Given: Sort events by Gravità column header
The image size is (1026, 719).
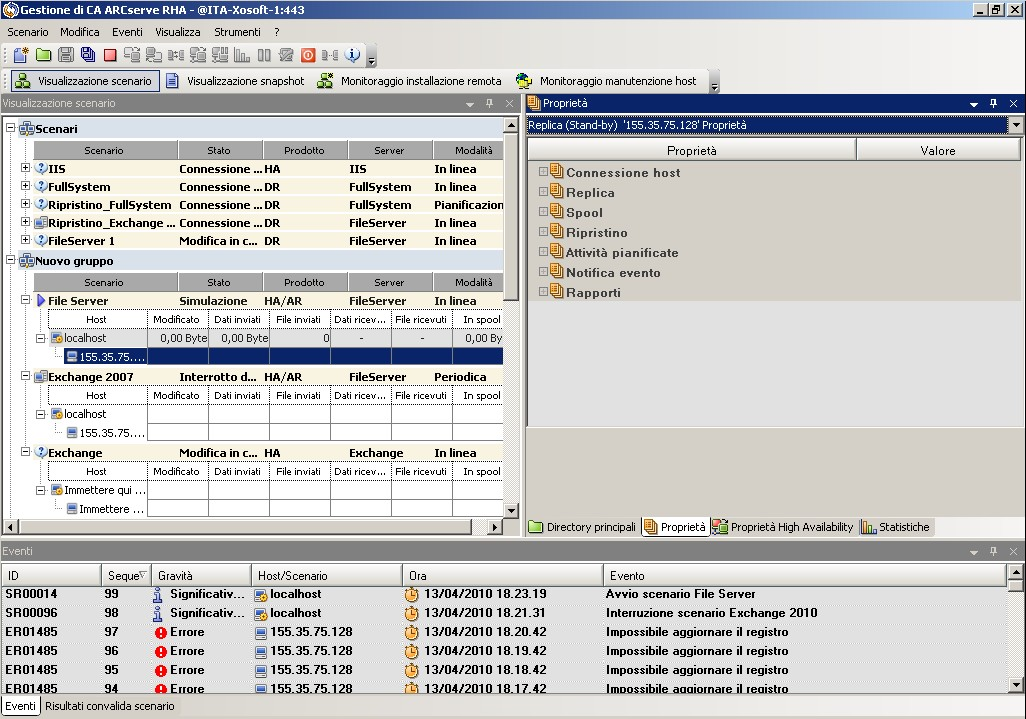Looking at the screenshot, I should tap(200, 576).
